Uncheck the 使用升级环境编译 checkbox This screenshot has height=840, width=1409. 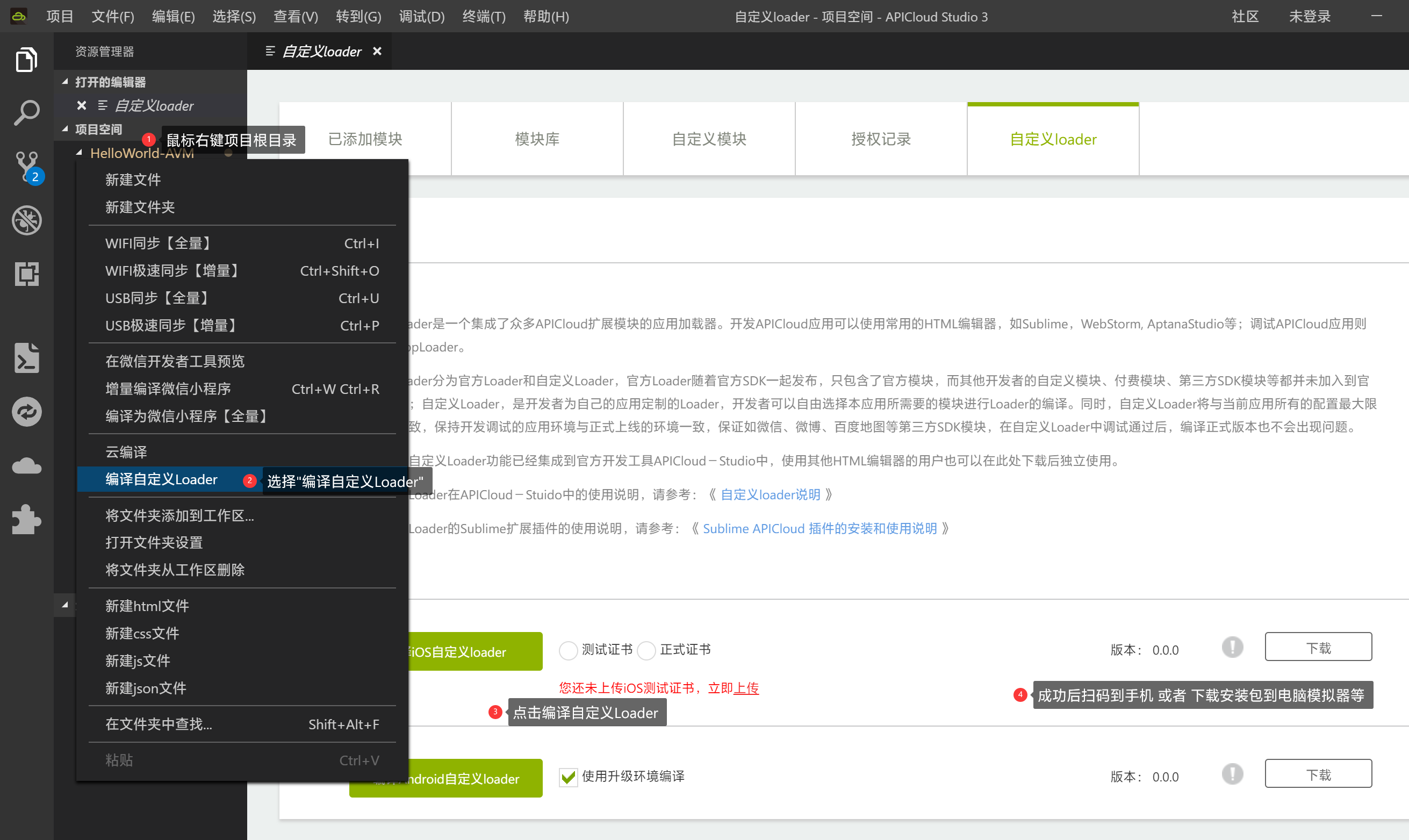[568, 777]
